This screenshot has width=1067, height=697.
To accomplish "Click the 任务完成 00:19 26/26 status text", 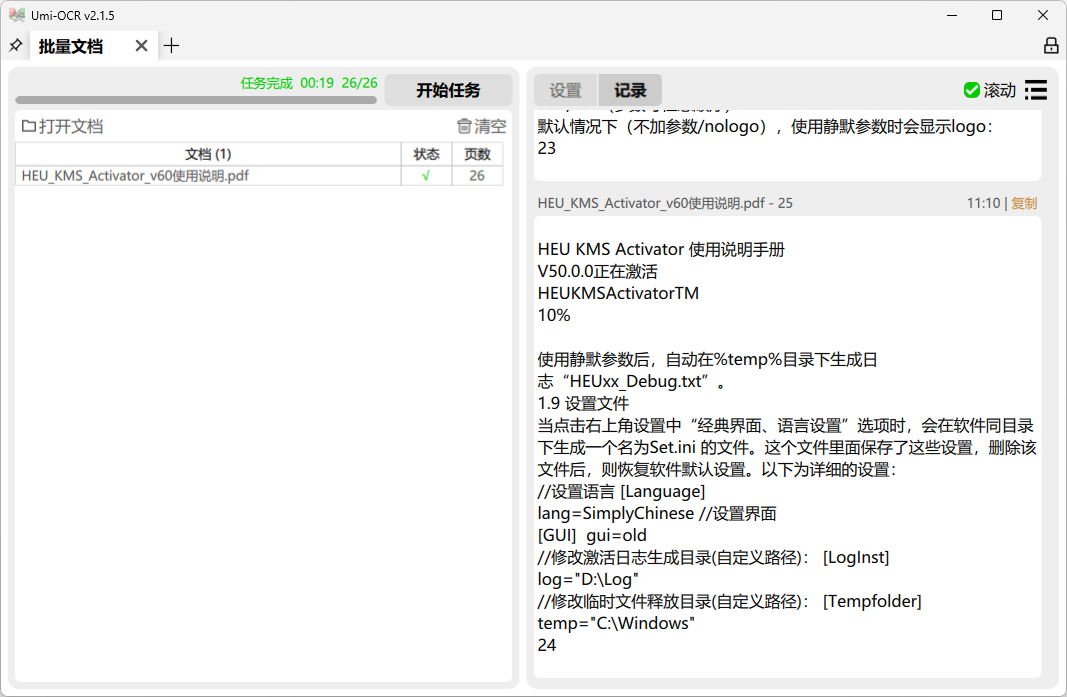I will [x=309, y=83].
